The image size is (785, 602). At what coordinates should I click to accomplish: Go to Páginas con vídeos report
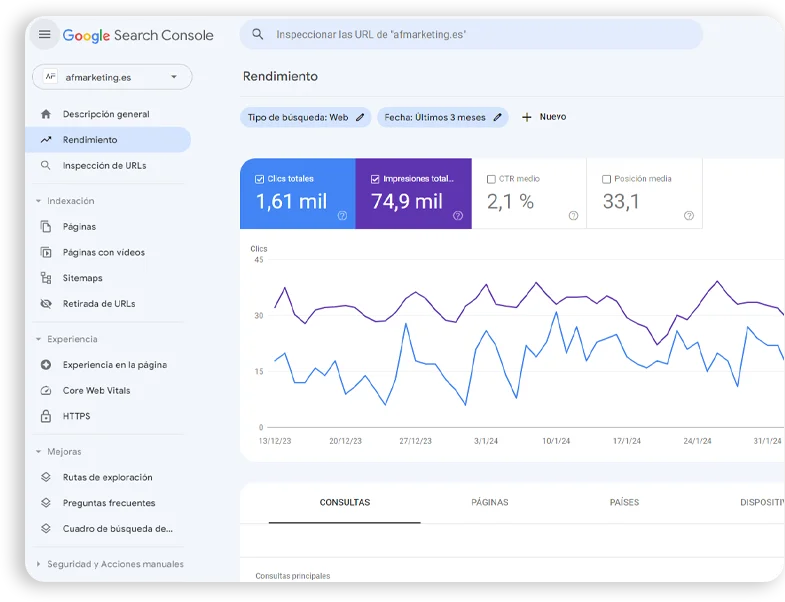coord(108,252)
